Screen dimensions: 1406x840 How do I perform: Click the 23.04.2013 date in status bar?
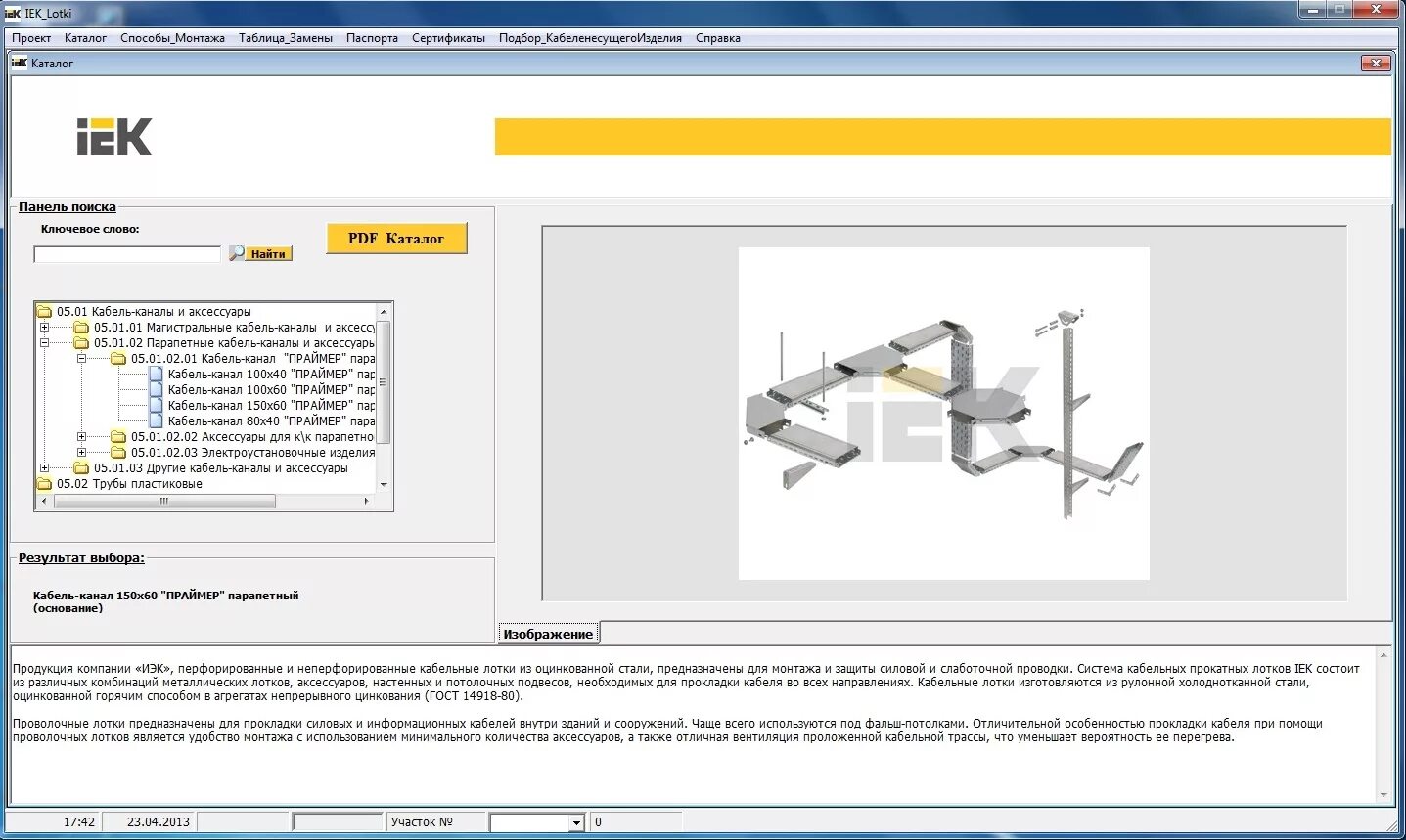click(158, 822)
